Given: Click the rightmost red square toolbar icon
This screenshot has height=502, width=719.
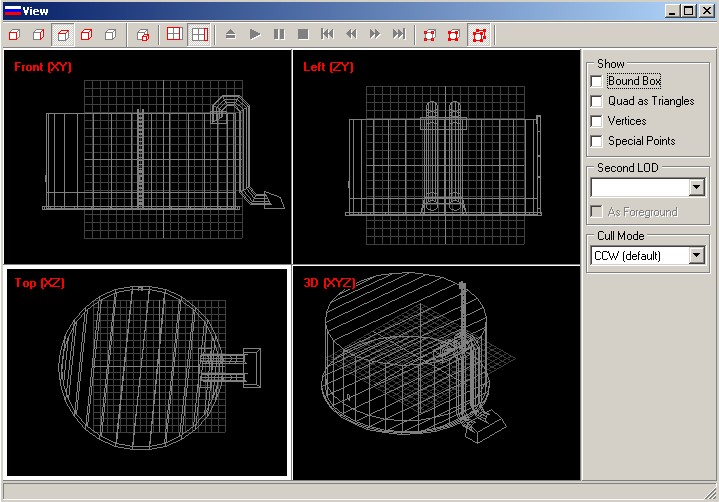Looking at the screenshot, I should (479, 35).
